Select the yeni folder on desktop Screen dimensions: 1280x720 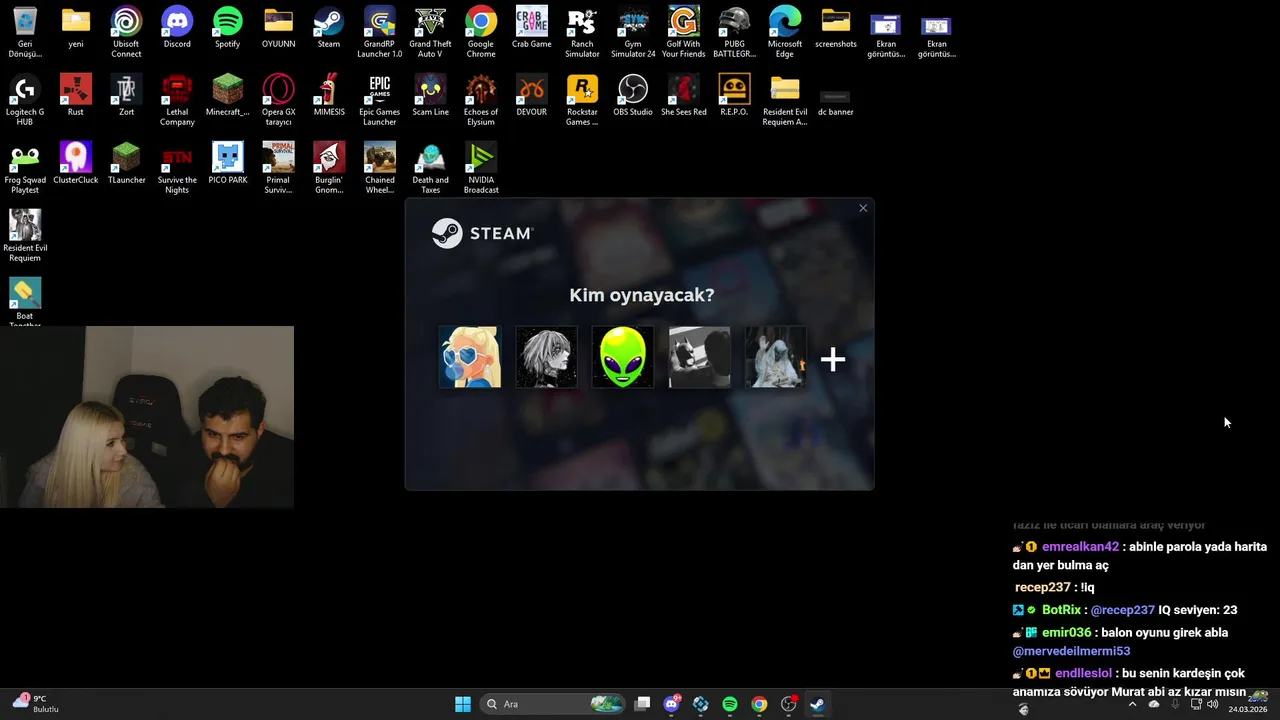tap(76, 27)
